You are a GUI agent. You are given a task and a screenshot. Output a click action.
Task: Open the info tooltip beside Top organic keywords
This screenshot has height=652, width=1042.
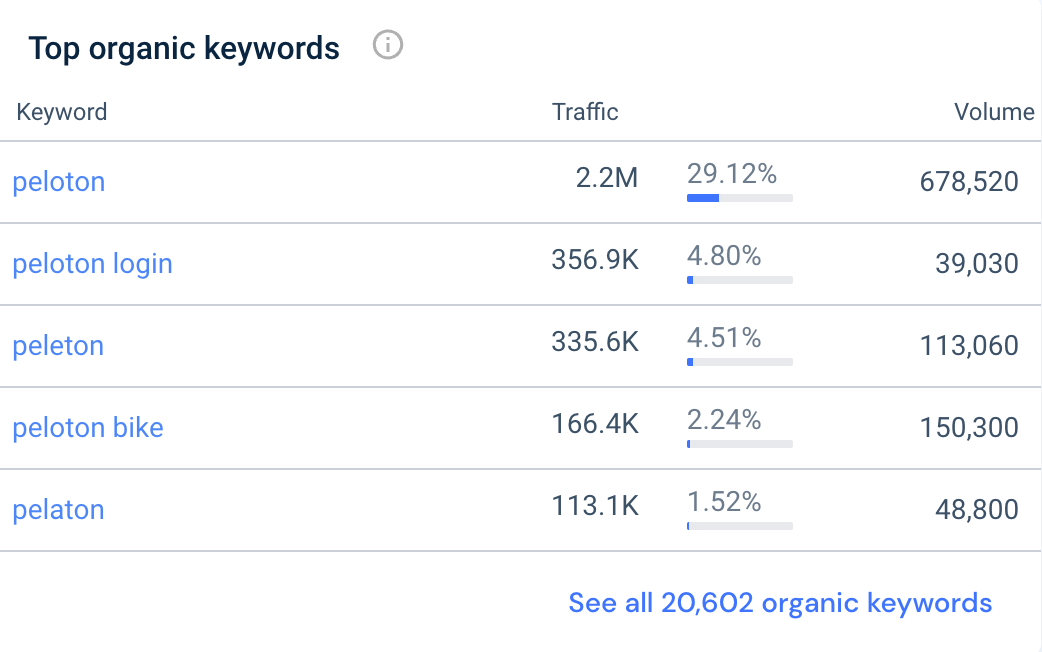click(x=388, y=45)
